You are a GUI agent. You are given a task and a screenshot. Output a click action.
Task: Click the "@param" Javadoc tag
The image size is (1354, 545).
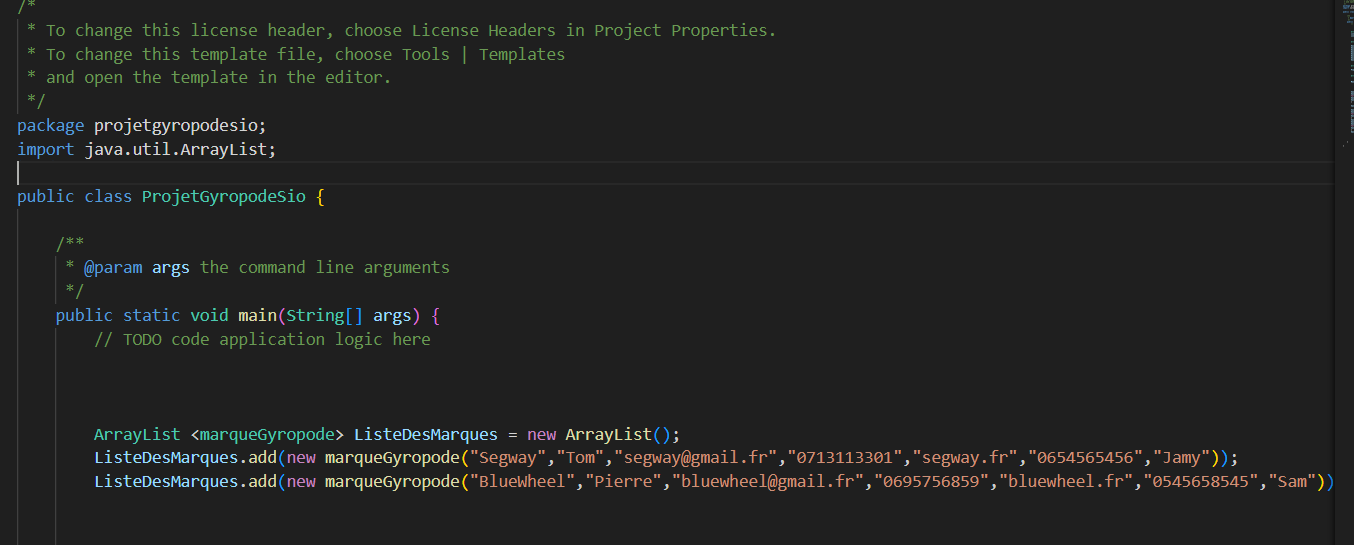[x=113, y=268]
